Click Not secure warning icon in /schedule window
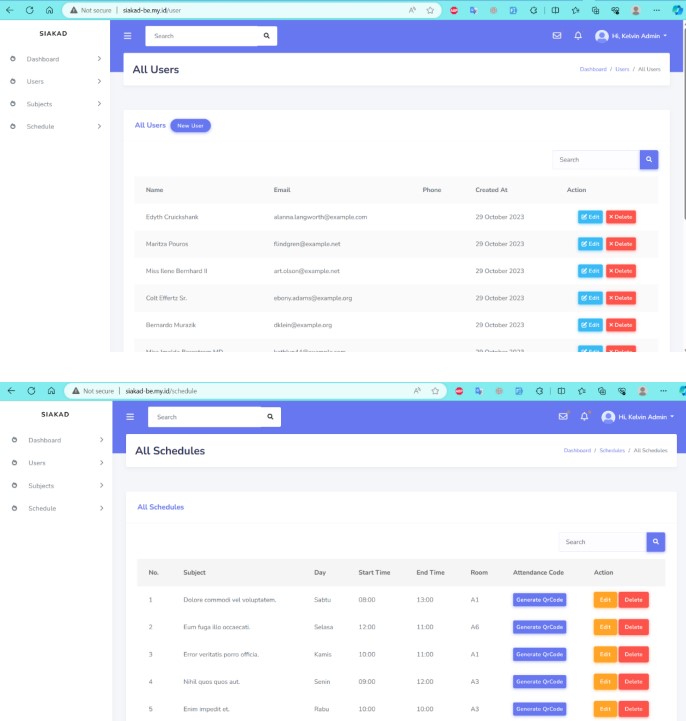Screen dimensions: 686x721 (x=76, y=391)
